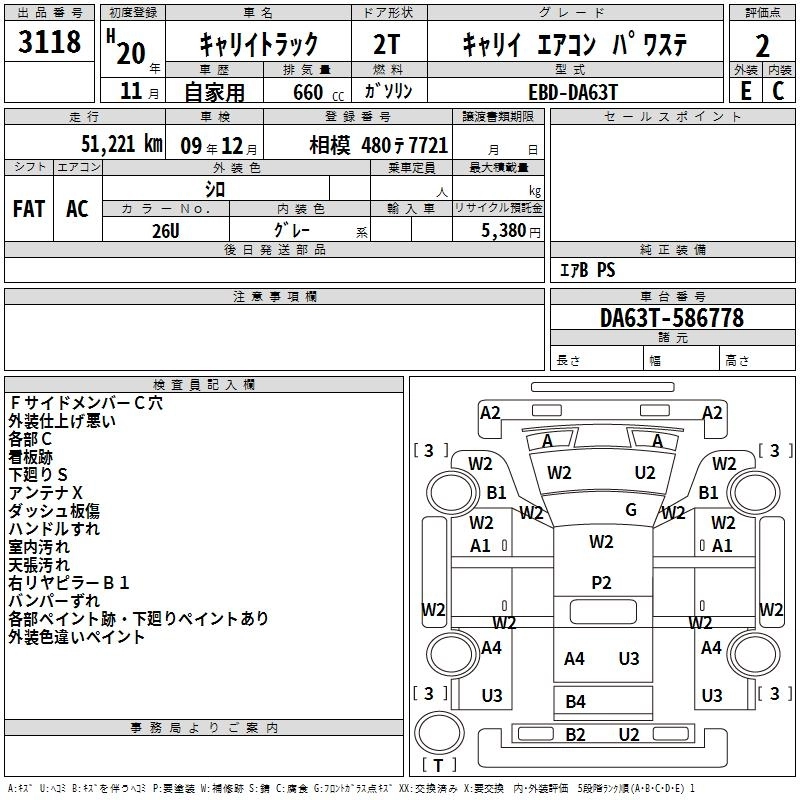
Task: Click inspector note 右リヤピラーB1
Action: [69, 583]
